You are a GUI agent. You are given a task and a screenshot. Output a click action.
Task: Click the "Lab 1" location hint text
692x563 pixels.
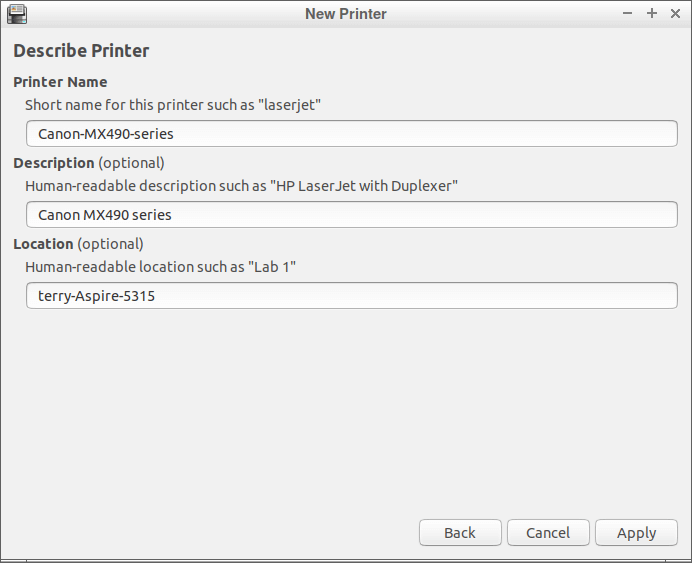tap(160, 267)
